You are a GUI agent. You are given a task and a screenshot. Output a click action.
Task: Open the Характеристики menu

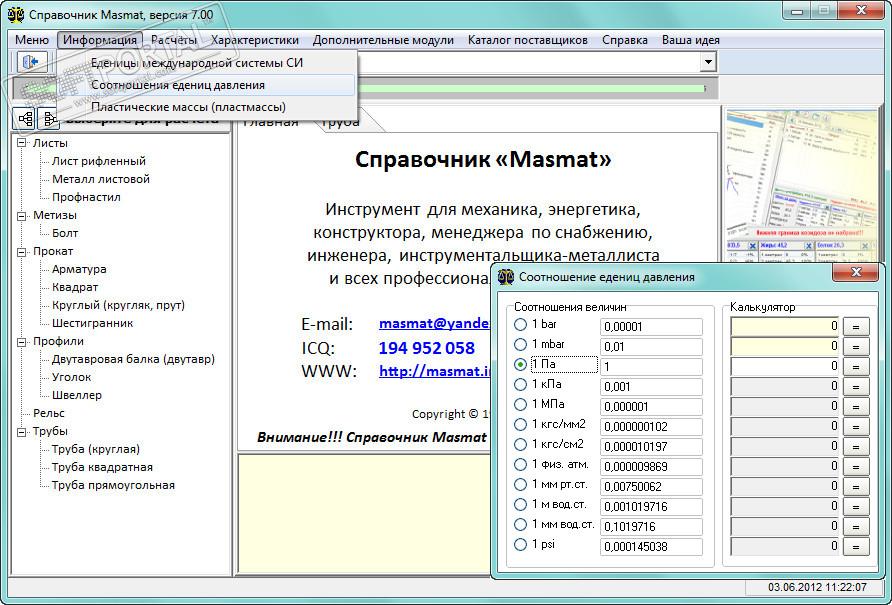point(255,40)
